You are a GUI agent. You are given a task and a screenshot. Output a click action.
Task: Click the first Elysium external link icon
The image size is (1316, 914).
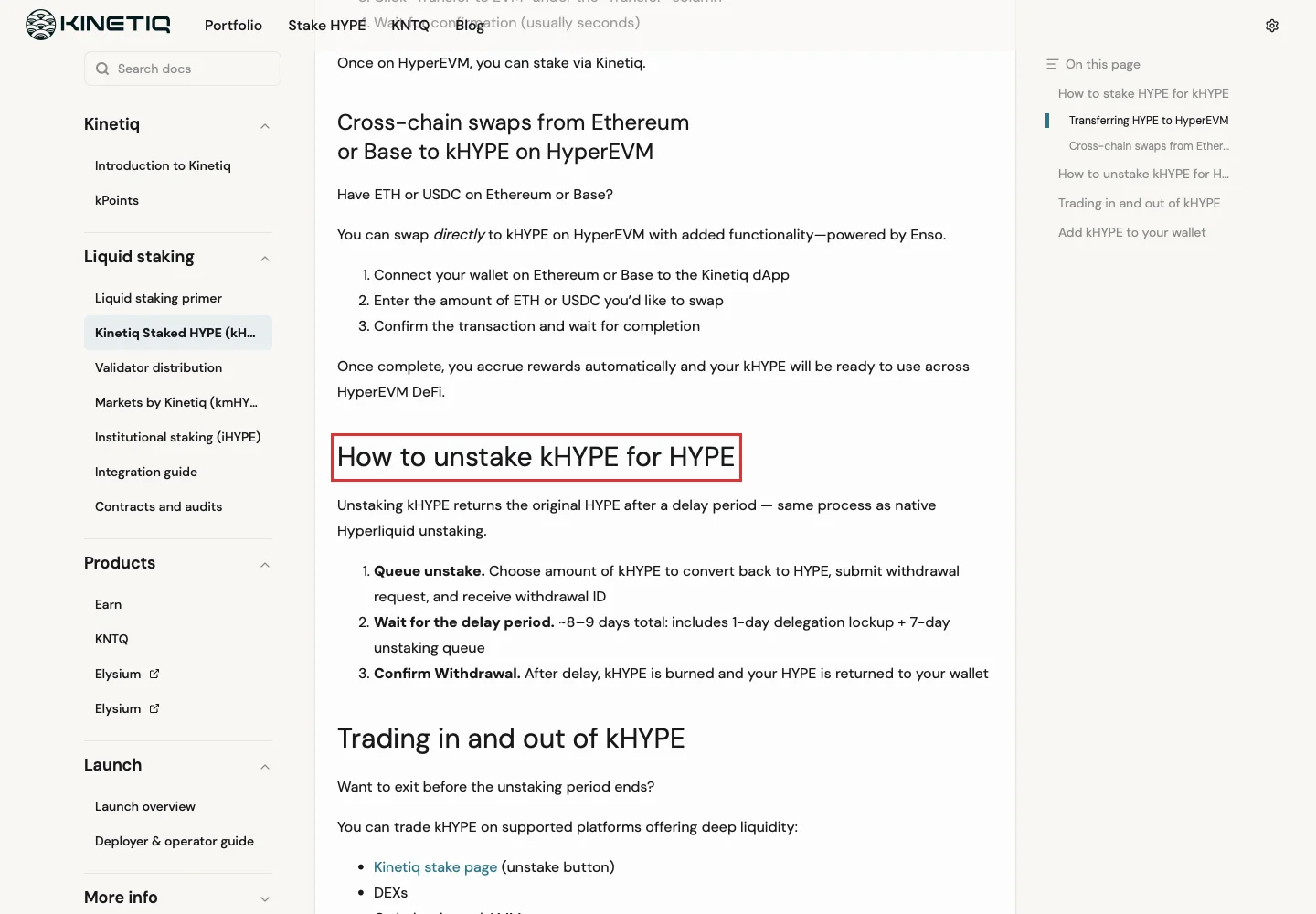coord(154,674)
